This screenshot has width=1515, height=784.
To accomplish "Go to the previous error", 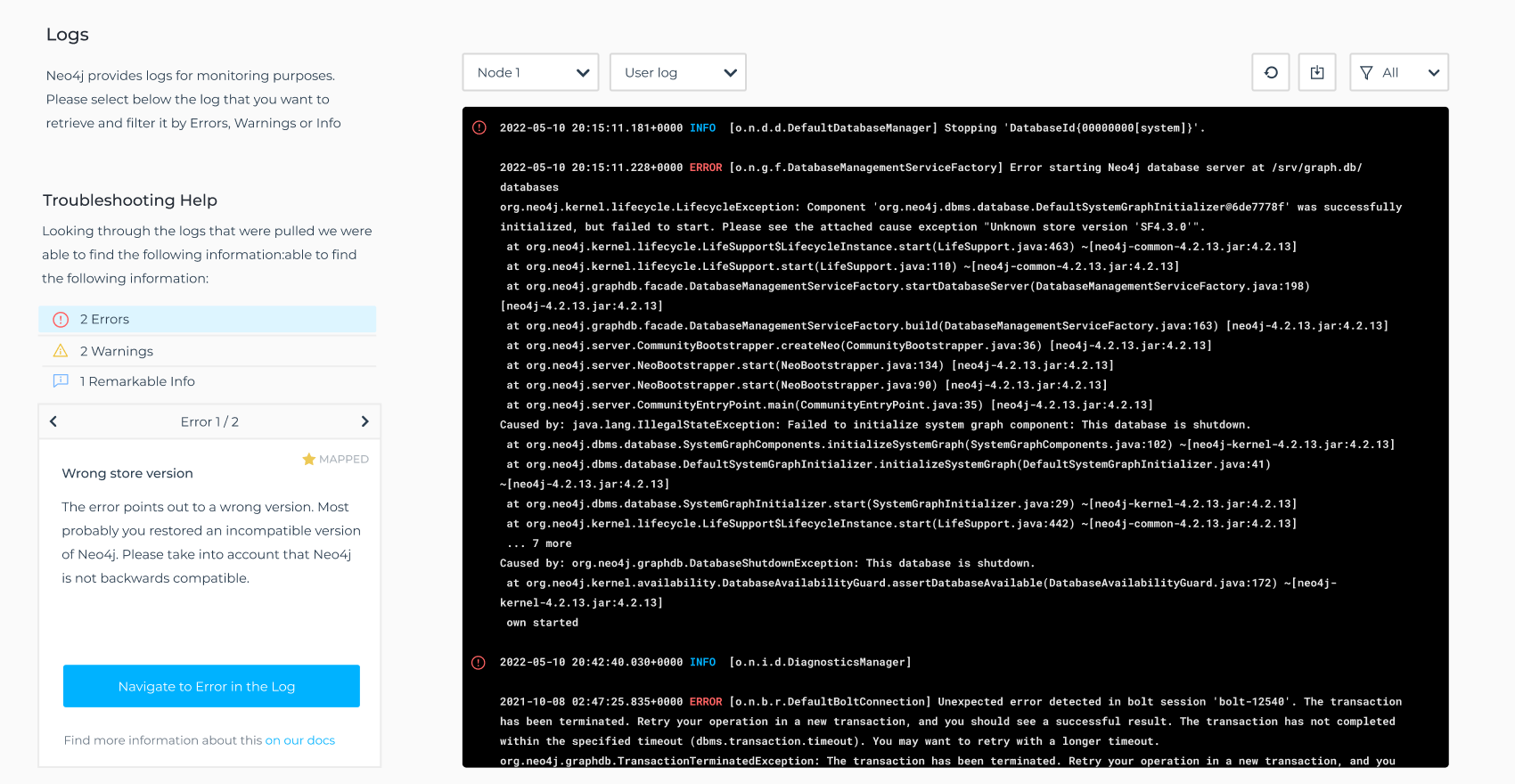I will [53, 421].
